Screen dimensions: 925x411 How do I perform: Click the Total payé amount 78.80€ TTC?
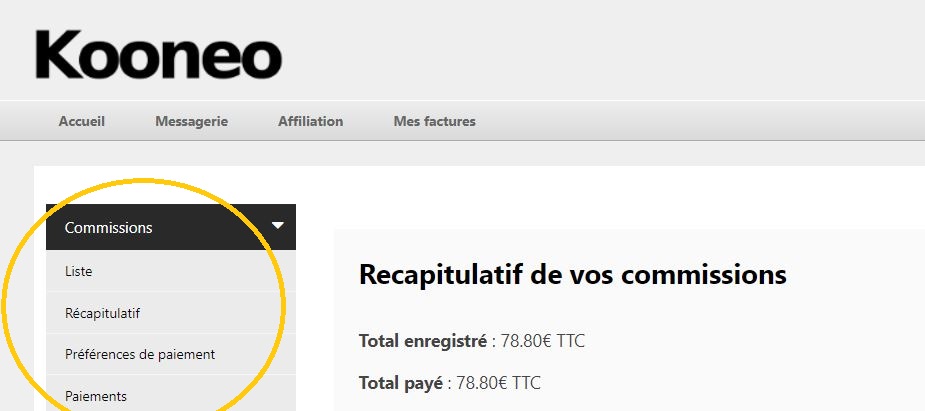pyautogui.click(x=498, y=383)
